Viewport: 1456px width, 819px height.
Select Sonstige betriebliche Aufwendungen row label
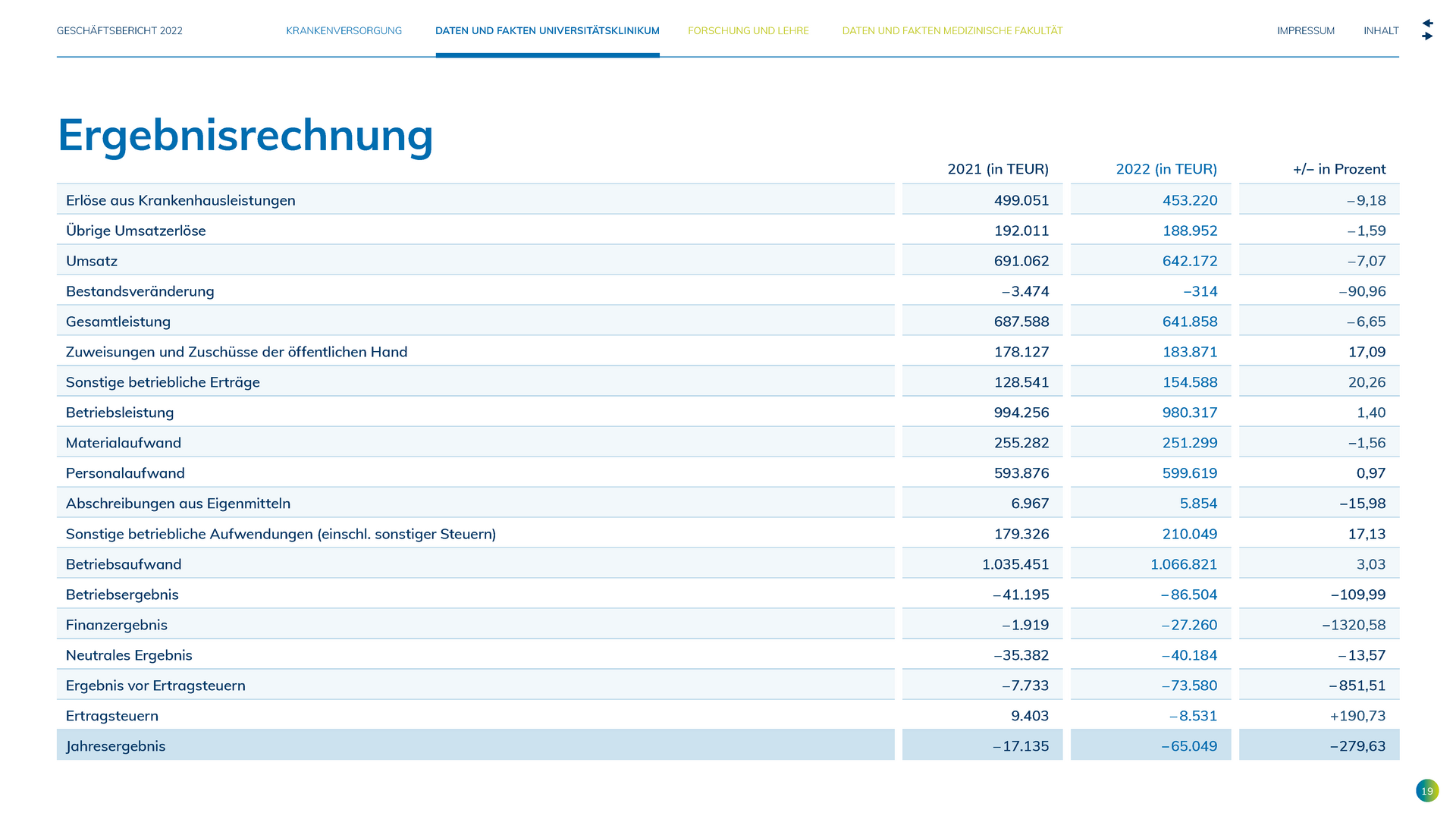(281, 534)
